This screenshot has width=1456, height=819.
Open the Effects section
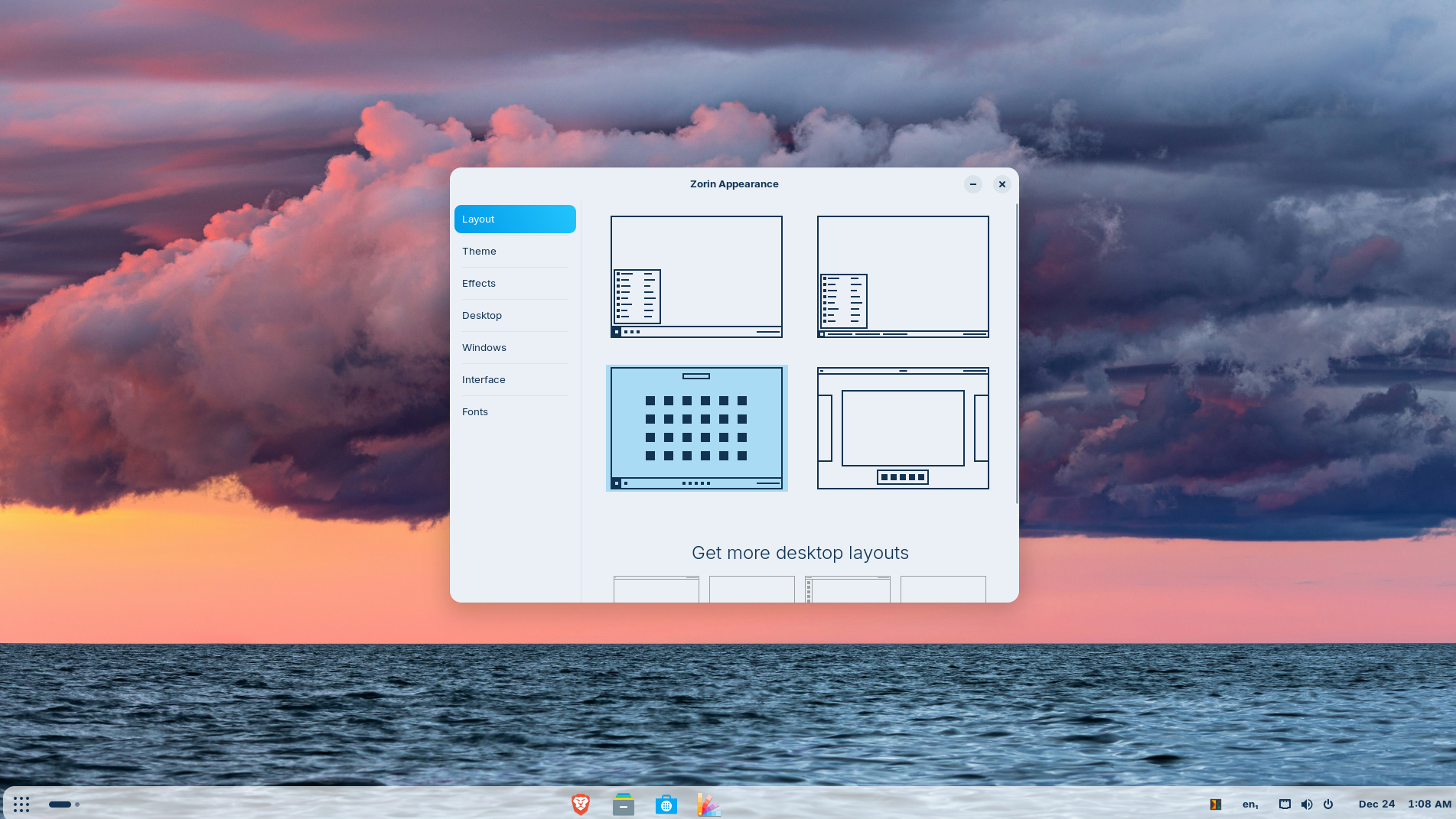(478, 283)
